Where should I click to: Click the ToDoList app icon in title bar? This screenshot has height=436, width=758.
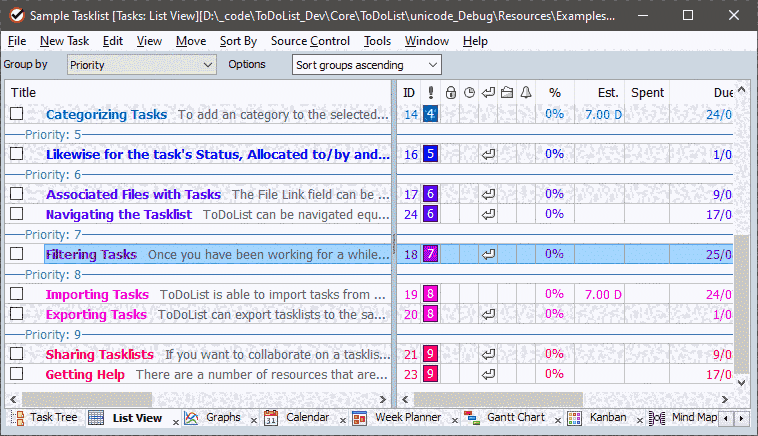pyautogui.click(x=17, y=15)
